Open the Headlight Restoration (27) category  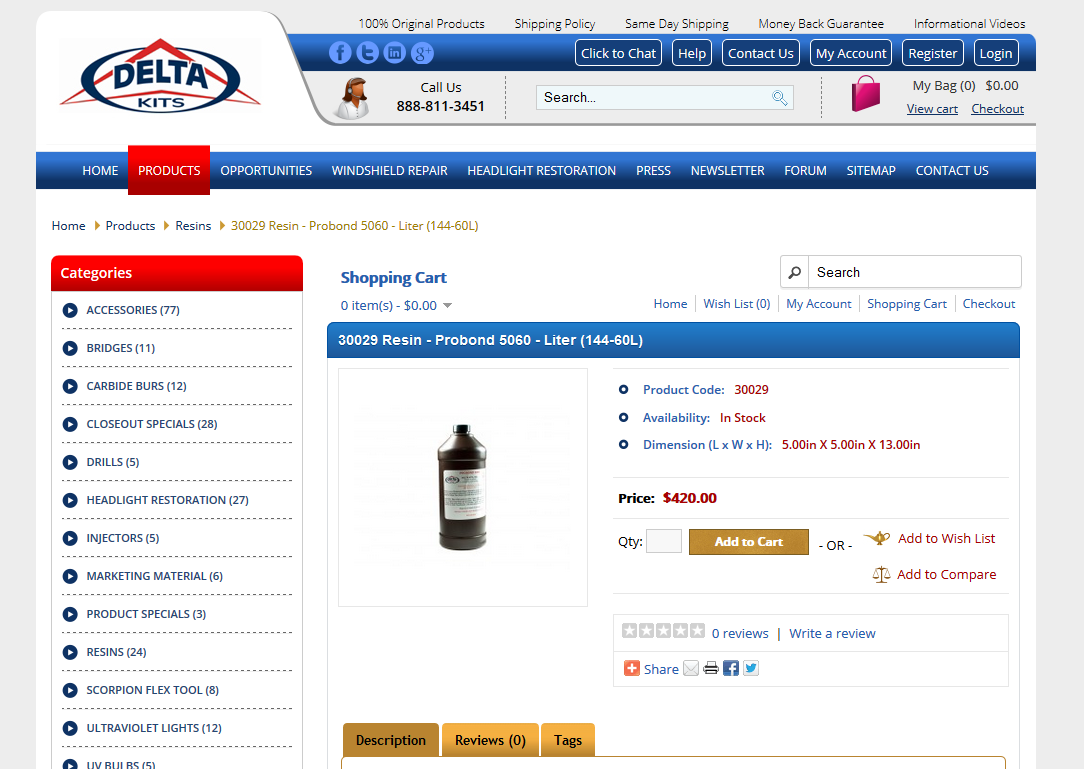click(167, 500)
